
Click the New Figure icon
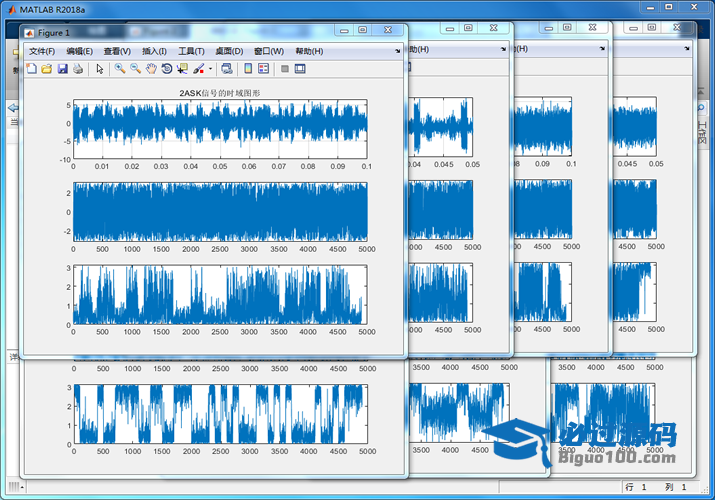tap(31, 69)
